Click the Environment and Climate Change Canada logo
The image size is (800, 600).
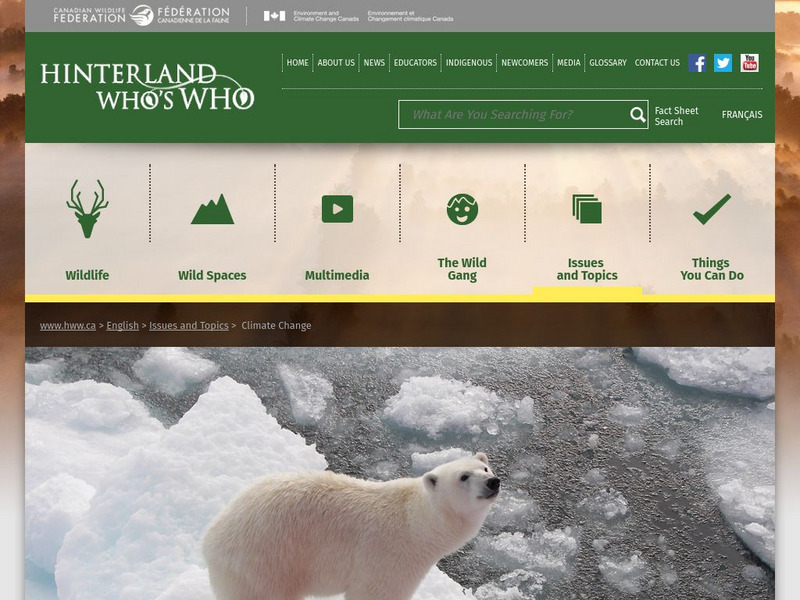pyautogui.click(x=358, y=16)
